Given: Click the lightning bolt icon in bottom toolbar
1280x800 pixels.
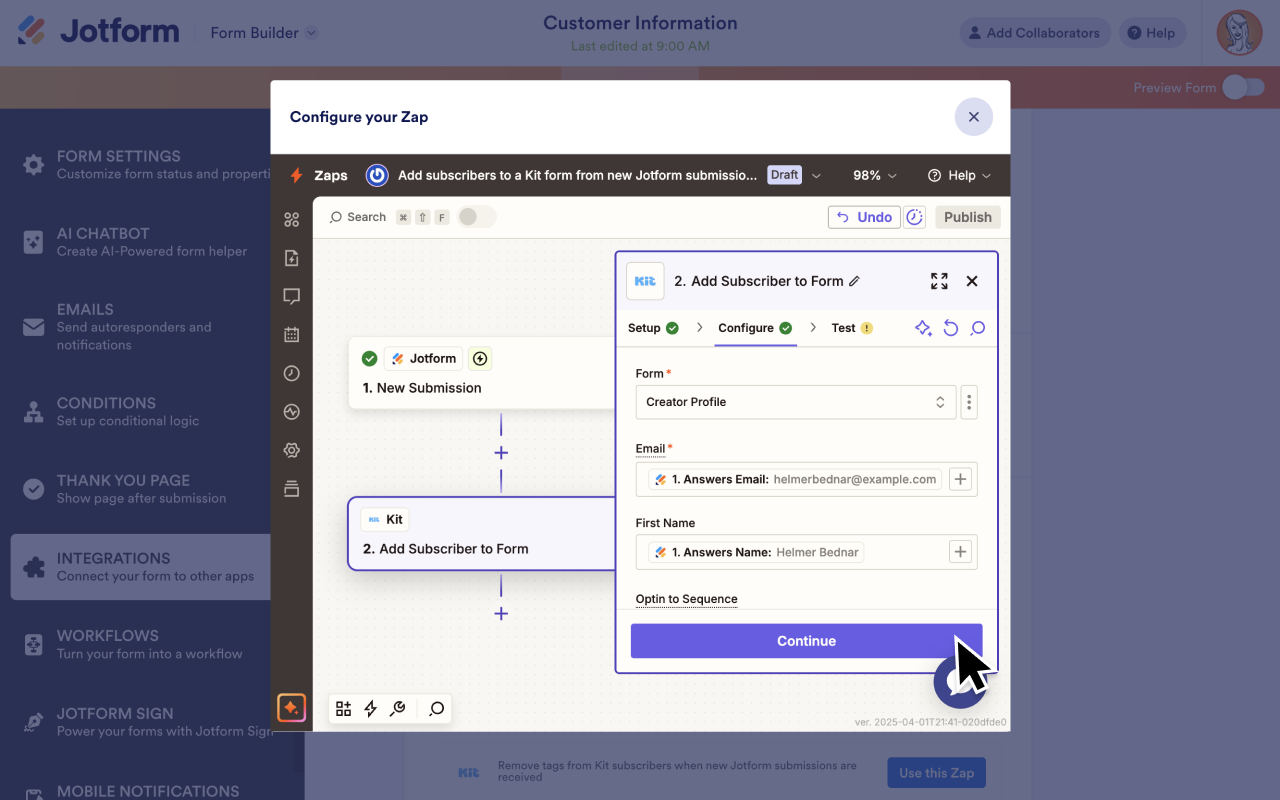Looking at the screenshot, I should (371, 708).
